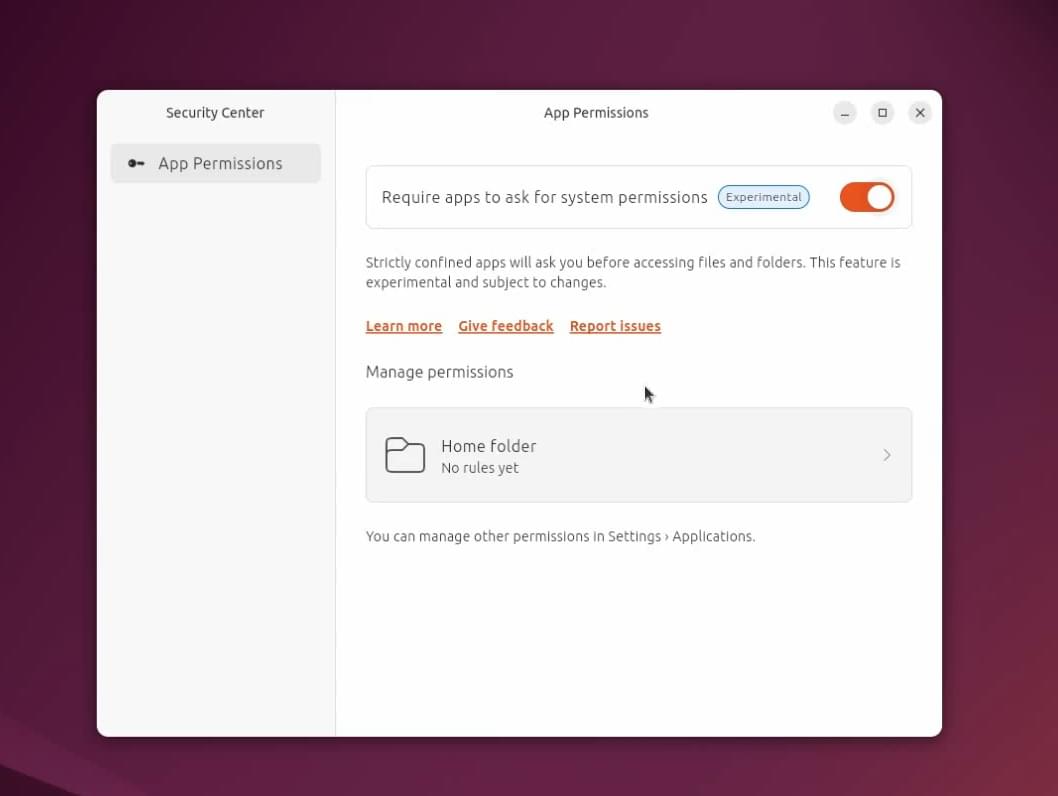The height and width of the screenshot is (796, 1058).
Task: Click the Experimental badge
Action: tap(763, 197)
